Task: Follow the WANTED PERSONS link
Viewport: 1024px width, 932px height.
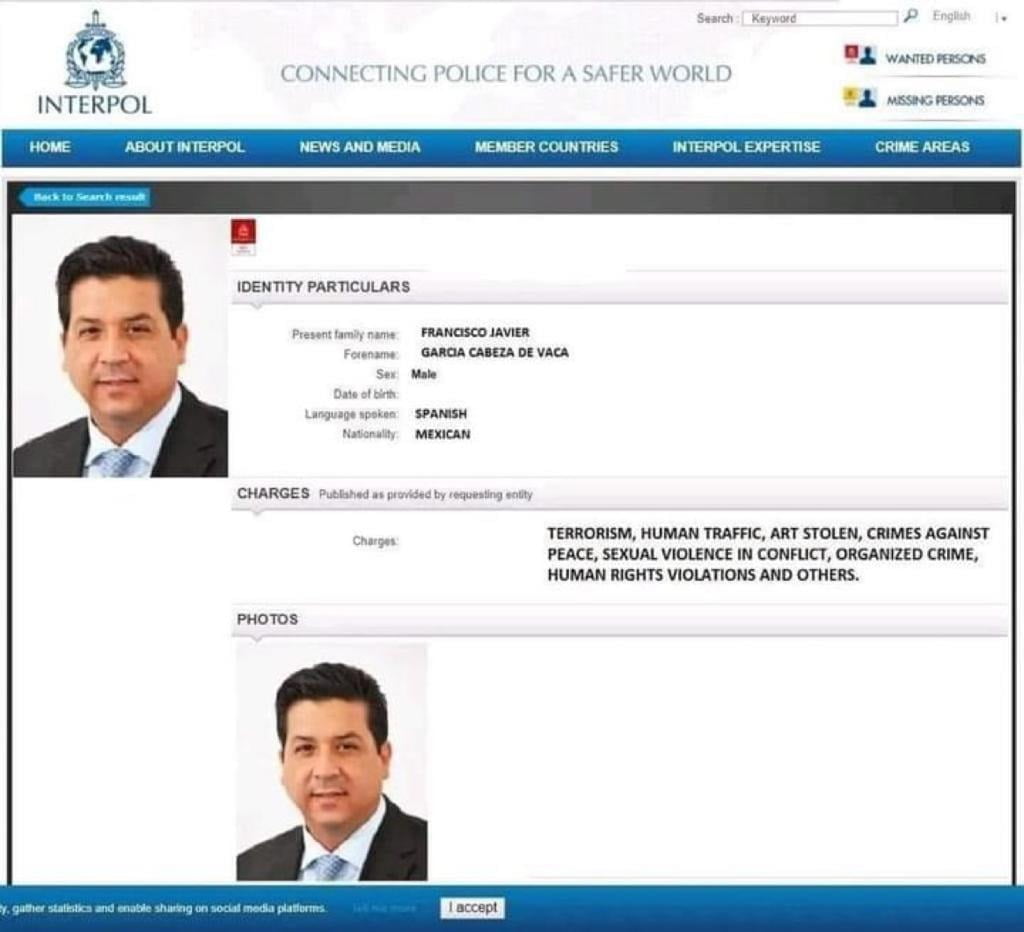Action: pos(935,59)
